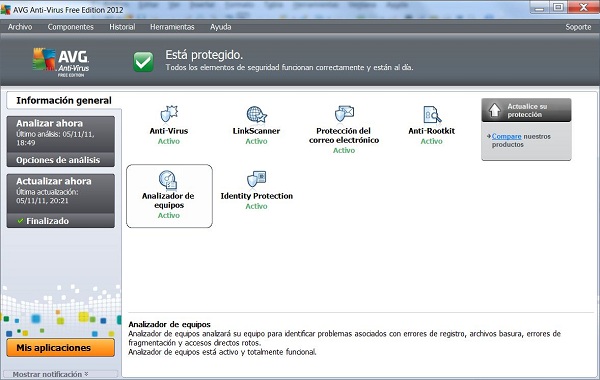Close the AVG Anti-Virus window
This screenshot has width=600, height=380.
pos(583,8)
